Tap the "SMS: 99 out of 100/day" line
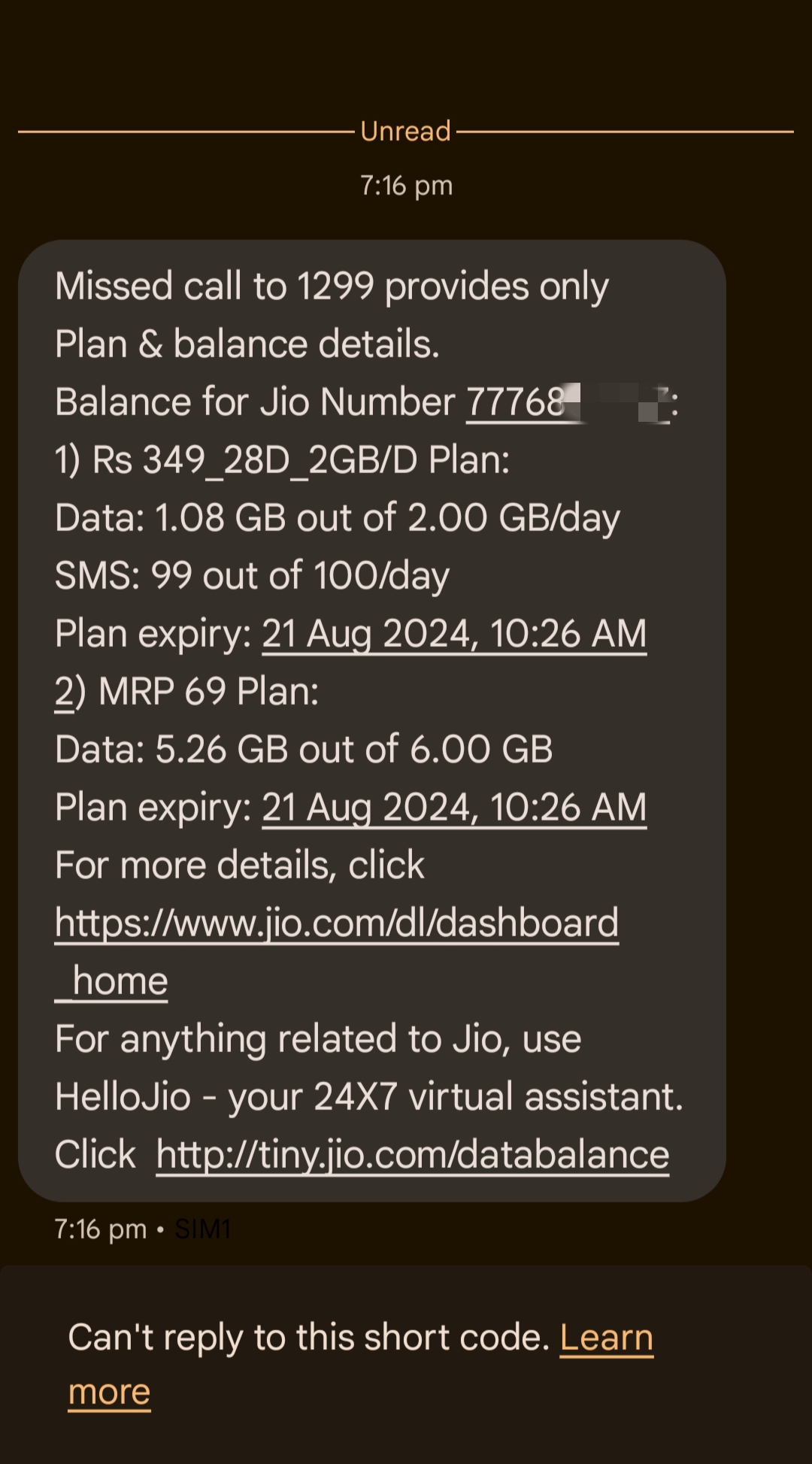The image size is (812, 1464). (x=252, y=576)
